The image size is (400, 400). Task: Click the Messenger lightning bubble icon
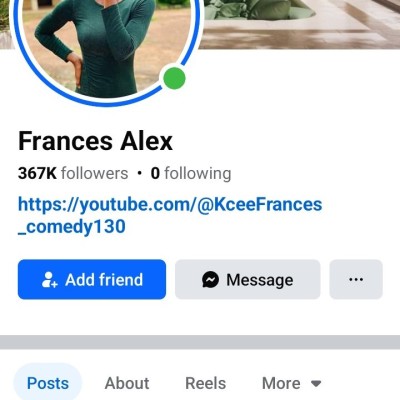[211, 280]
